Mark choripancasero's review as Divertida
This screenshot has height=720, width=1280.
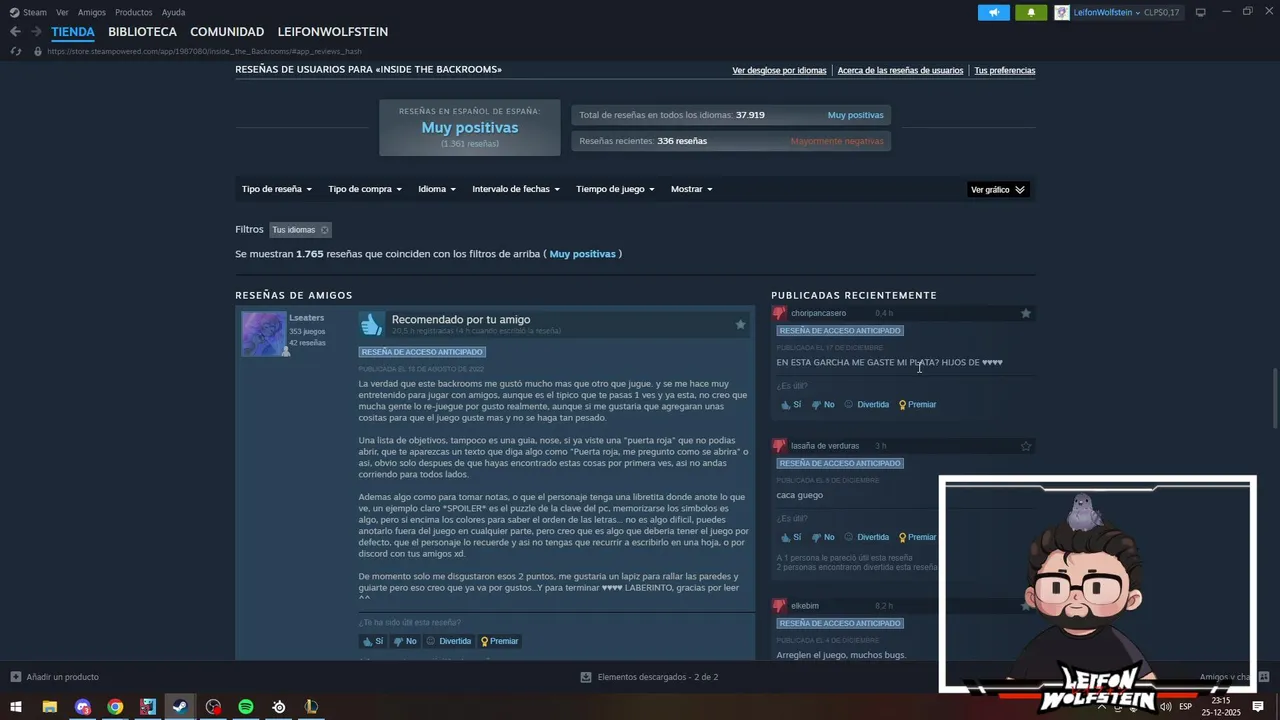(x=866, y=404)
